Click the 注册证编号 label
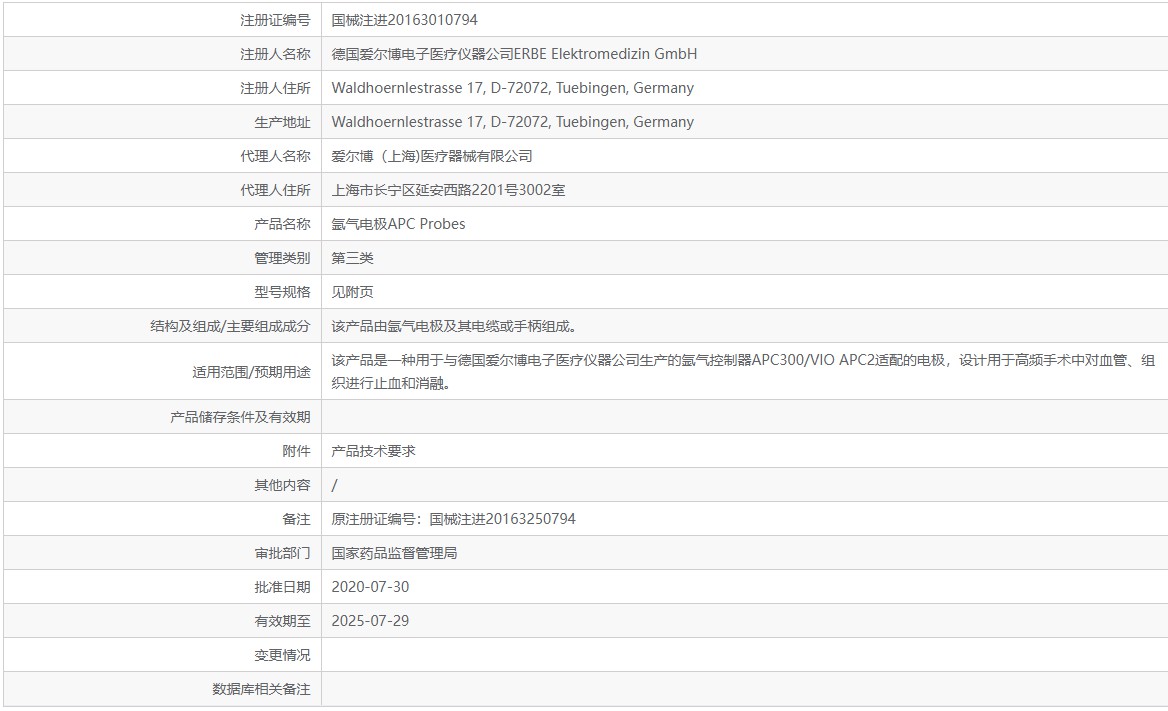1168x711 pixels. 275,20
